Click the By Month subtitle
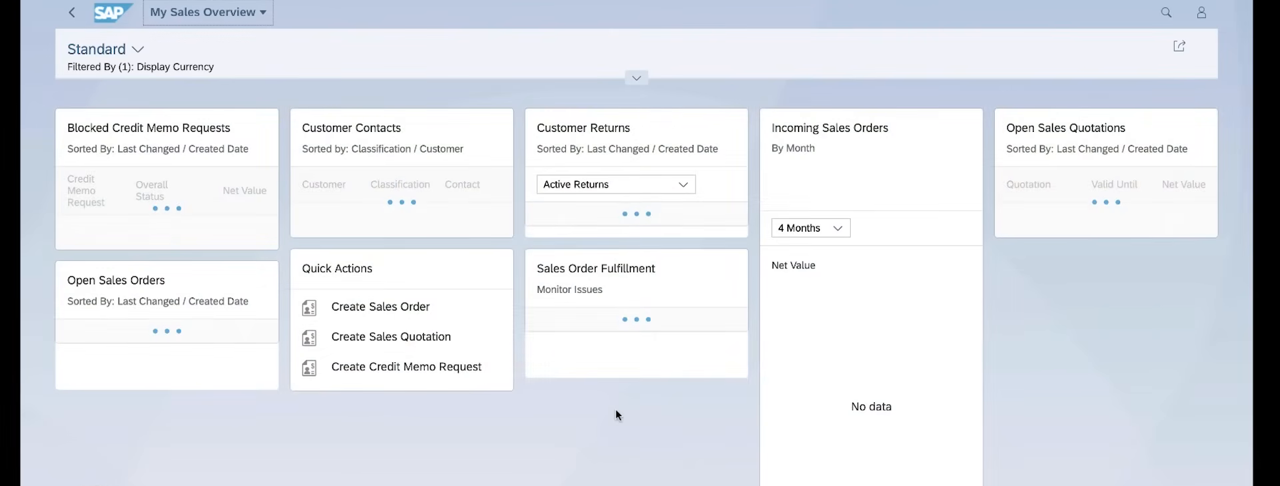Viewport: 1280px width, 486px height. tap(793, 148)
